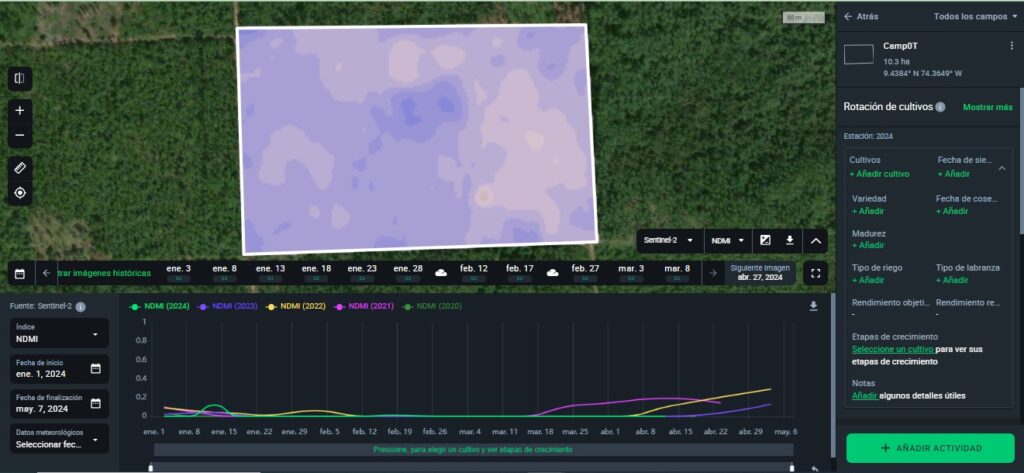Viewport: 1024px width, 473px height.
Task: Zoom in on the map
Action: click(x=20, y=110)
